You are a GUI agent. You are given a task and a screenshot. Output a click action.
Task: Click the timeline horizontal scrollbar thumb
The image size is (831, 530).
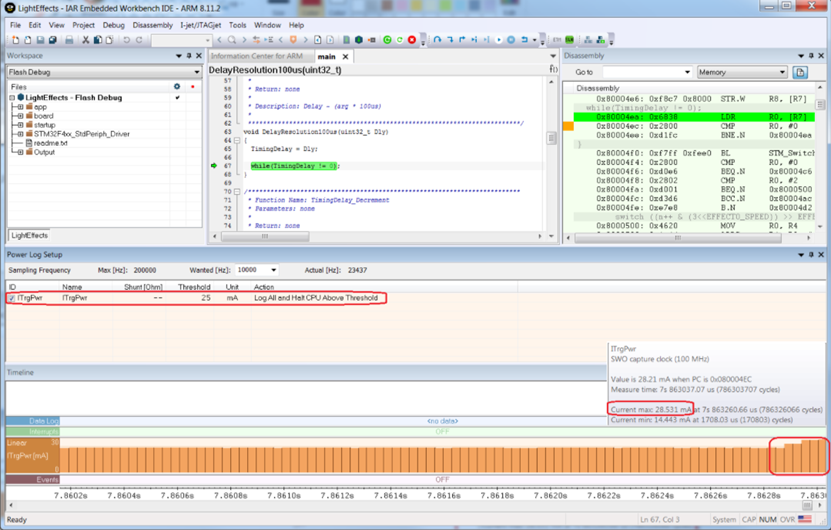tap(807, 506)
